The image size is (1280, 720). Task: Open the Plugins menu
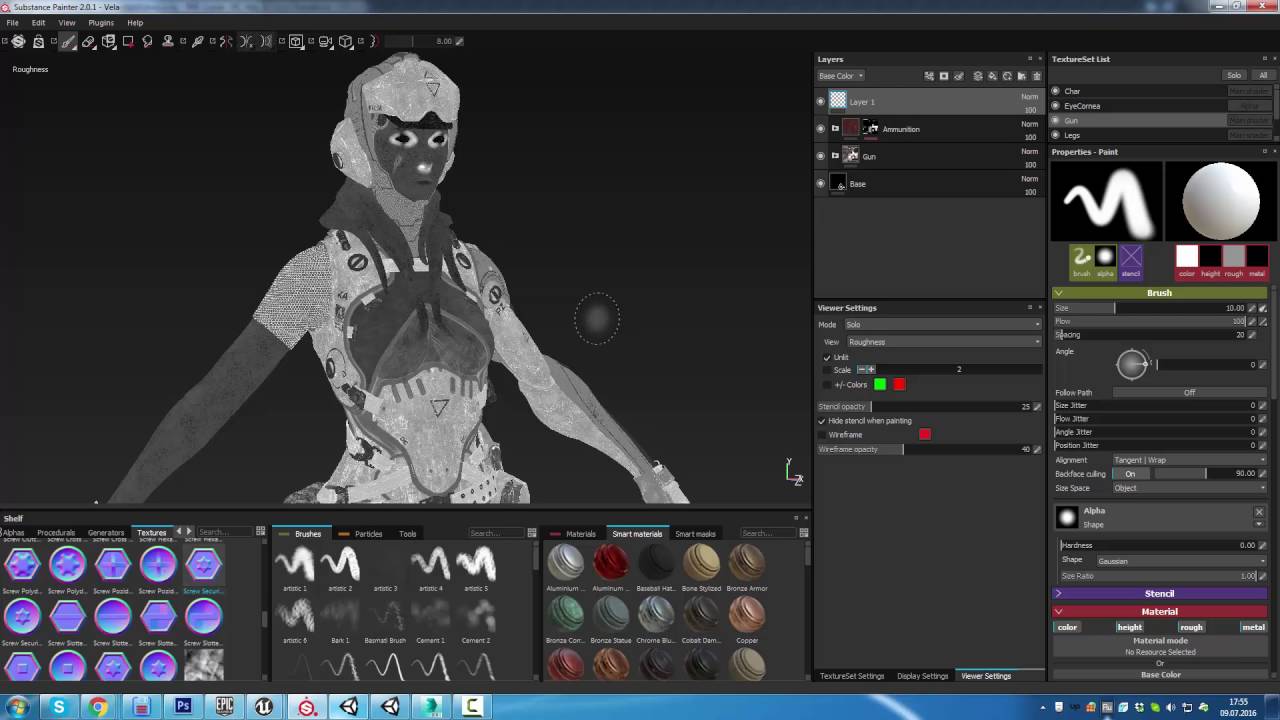(101, 22)
